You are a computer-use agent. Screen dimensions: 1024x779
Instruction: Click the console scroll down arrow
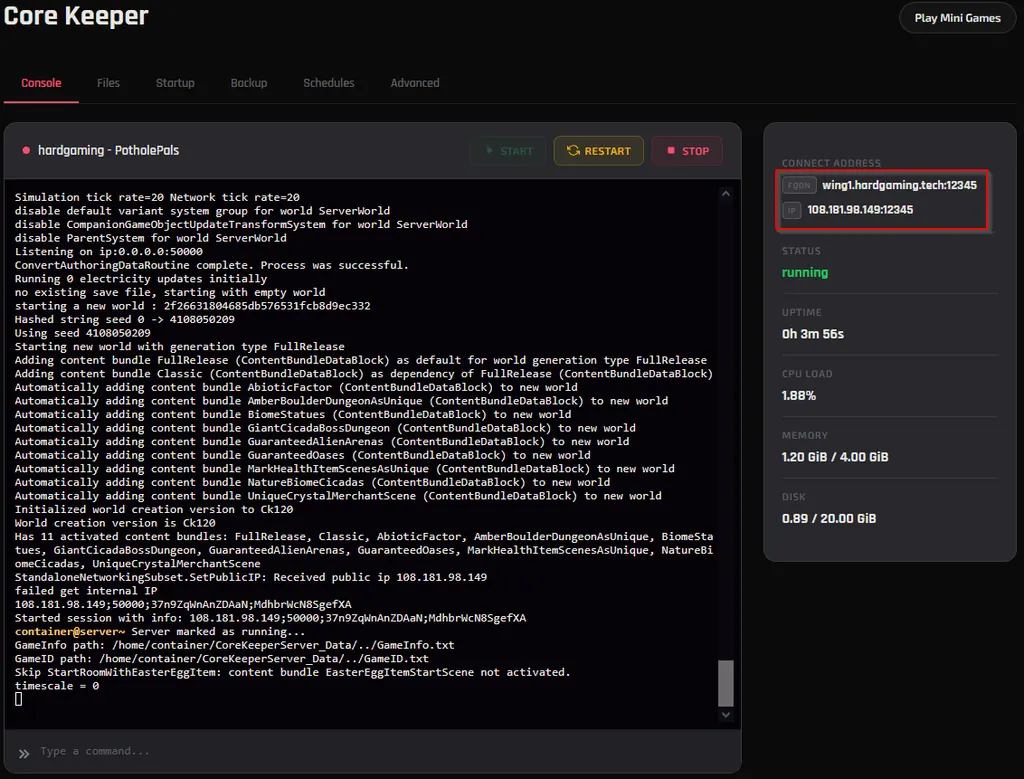[x=726, y=715]
